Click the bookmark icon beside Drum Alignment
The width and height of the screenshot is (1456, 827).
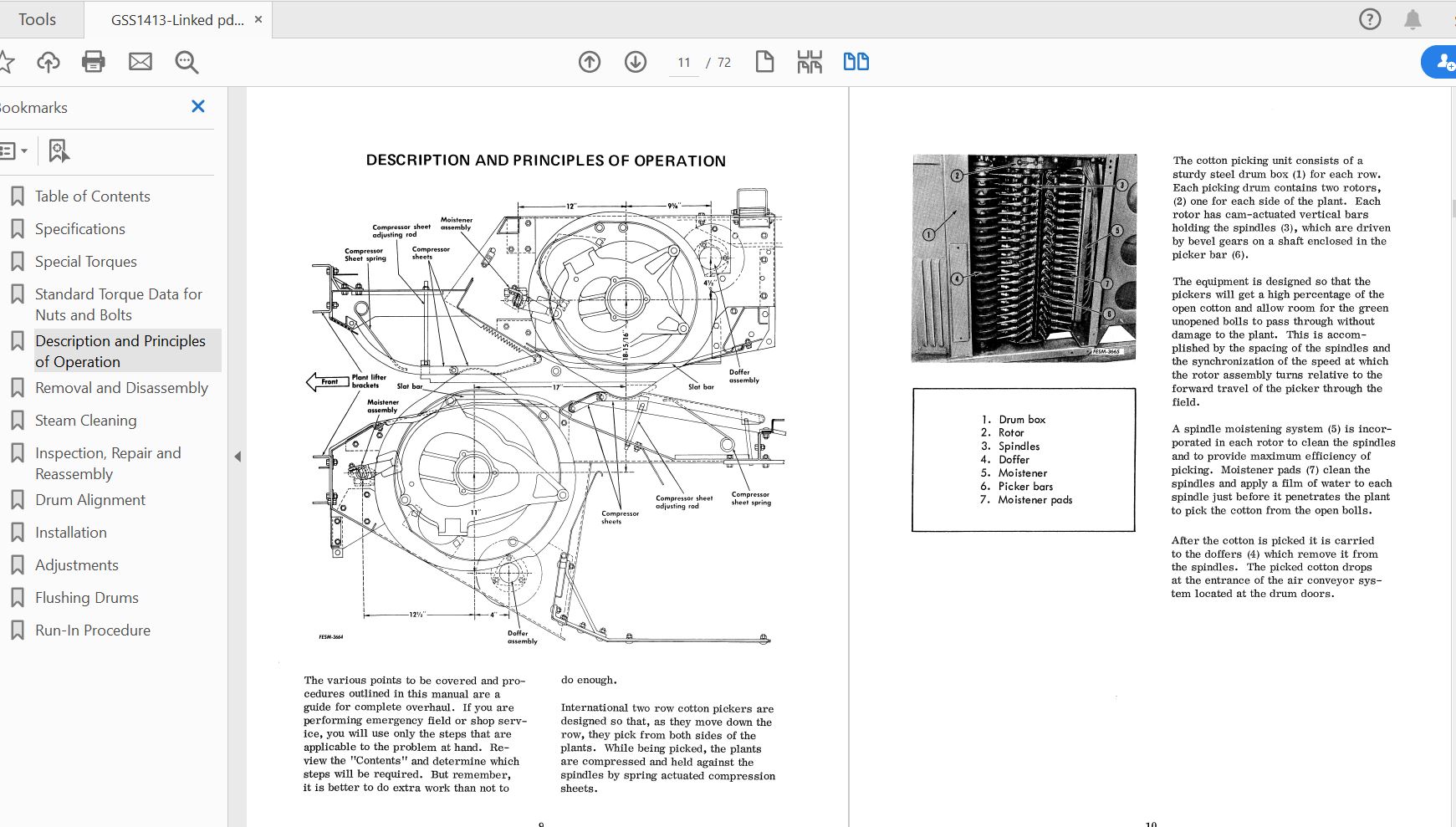(x=17, y=500)
